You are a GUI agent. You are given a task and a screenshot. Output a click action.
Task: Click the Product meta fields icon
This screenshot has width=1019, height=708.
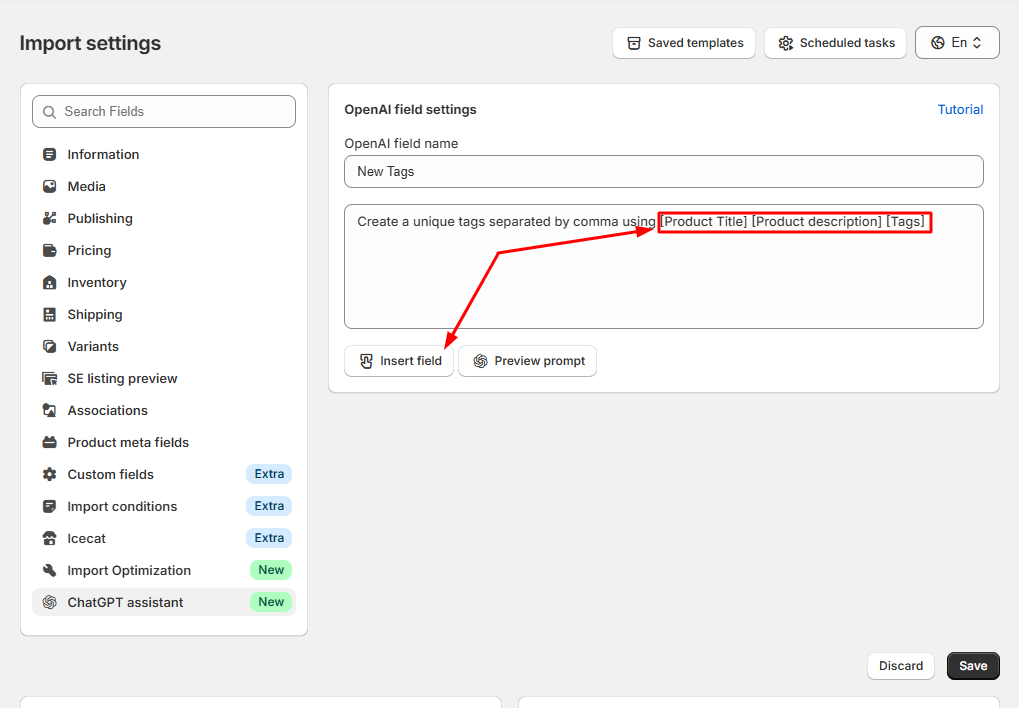click(49, 442)
